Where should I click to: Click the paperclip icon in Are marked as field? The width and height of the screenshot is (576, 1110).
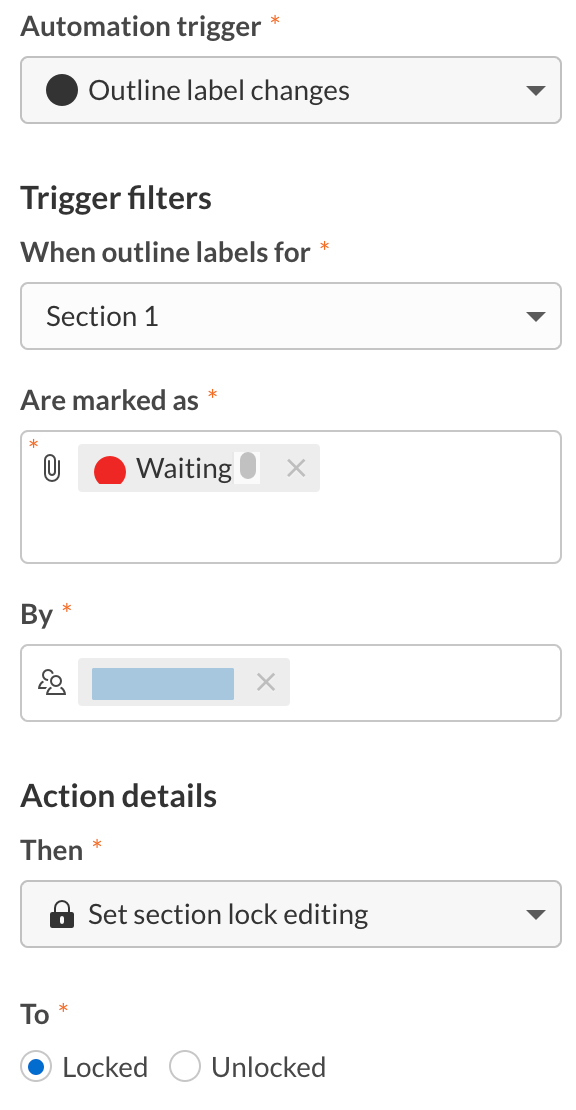pyautogui.click(x=52, y=468)
